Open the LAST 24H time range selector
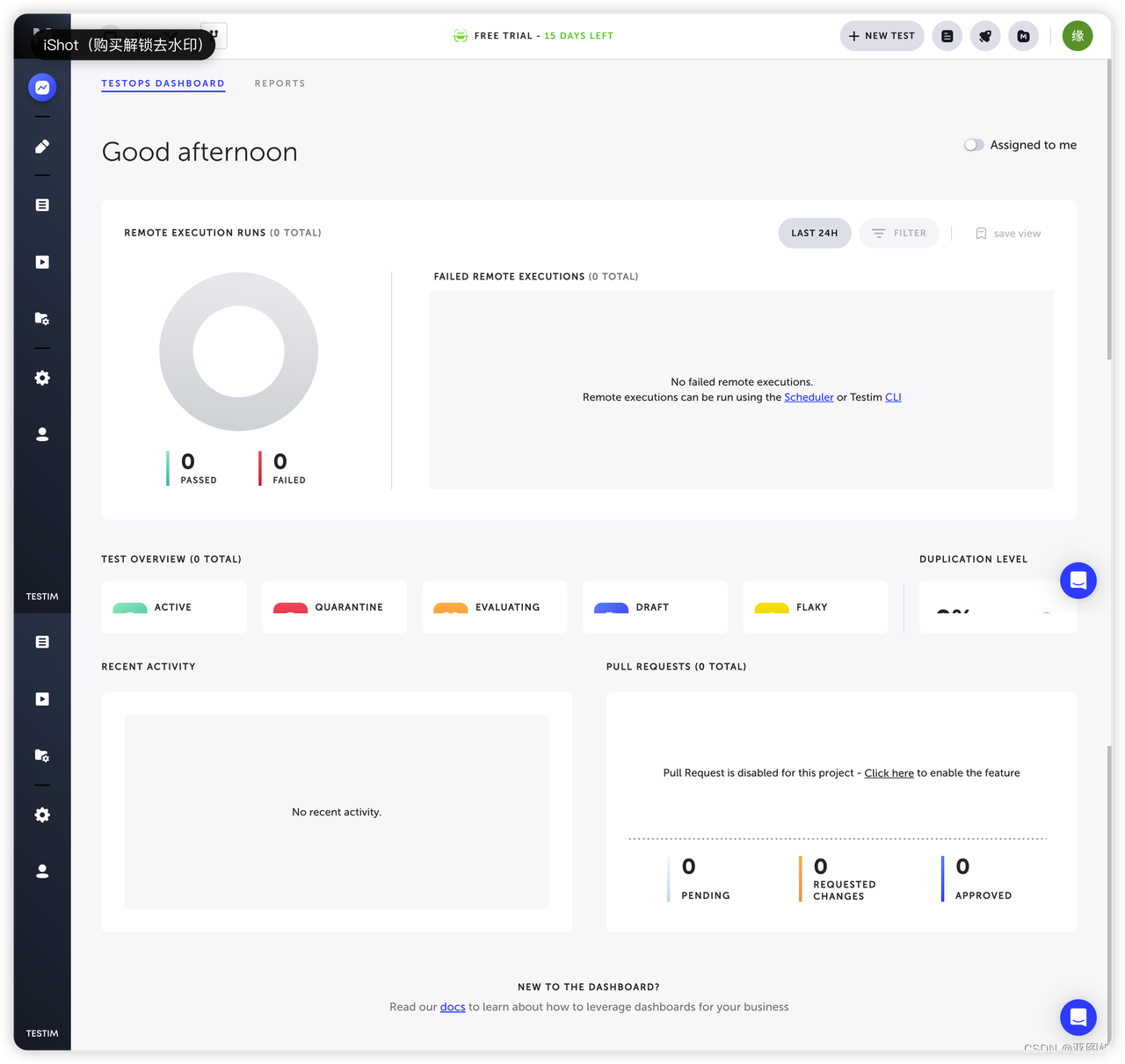This screenshot has height=1064, width=1125. (x=814, y=233)
